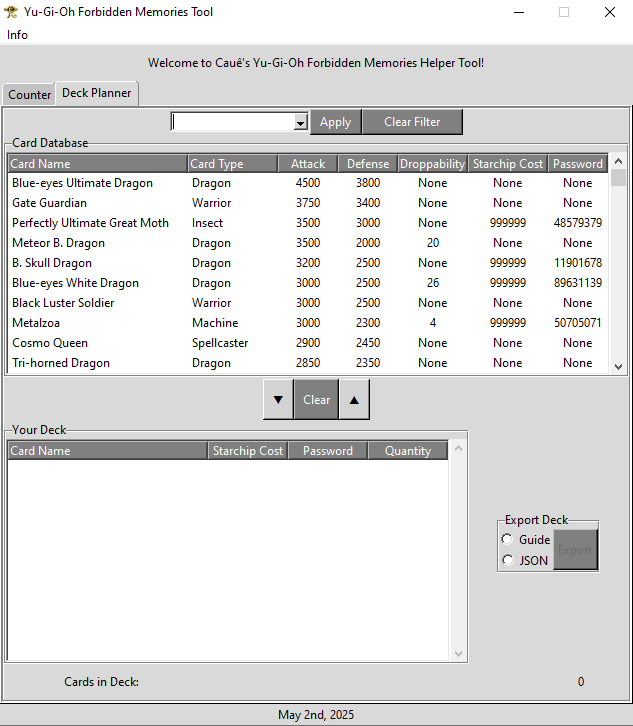Select the Cosmo Queen card
Viewport: 633px width, 726px height.
(307, 343)
